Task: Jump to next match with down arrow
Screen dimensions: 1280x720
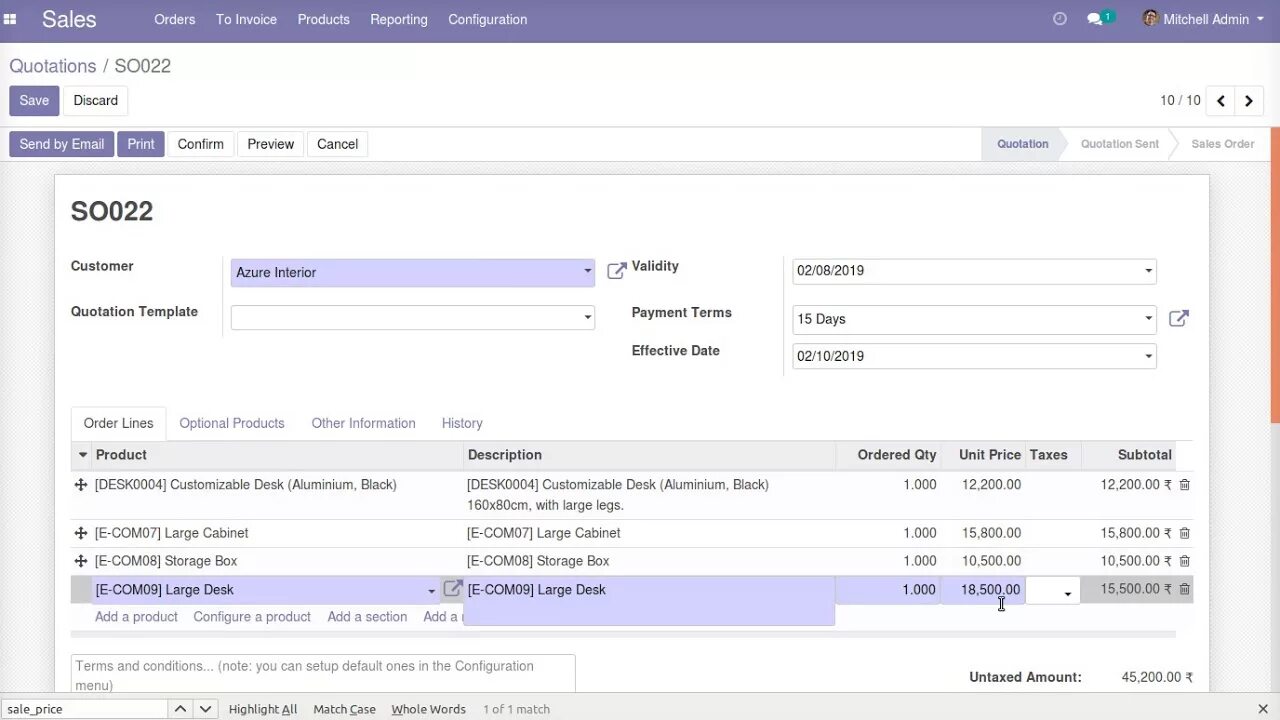Action: coord(205,708)
